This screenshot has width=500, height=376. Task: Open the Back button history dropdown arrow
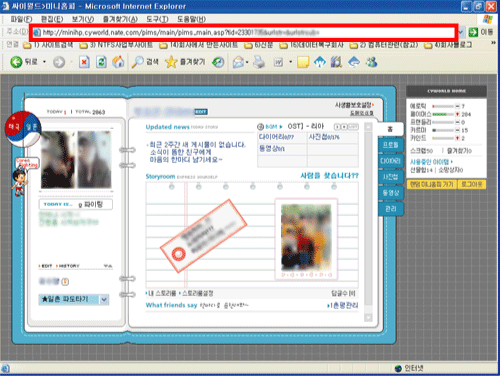(44, 62)
